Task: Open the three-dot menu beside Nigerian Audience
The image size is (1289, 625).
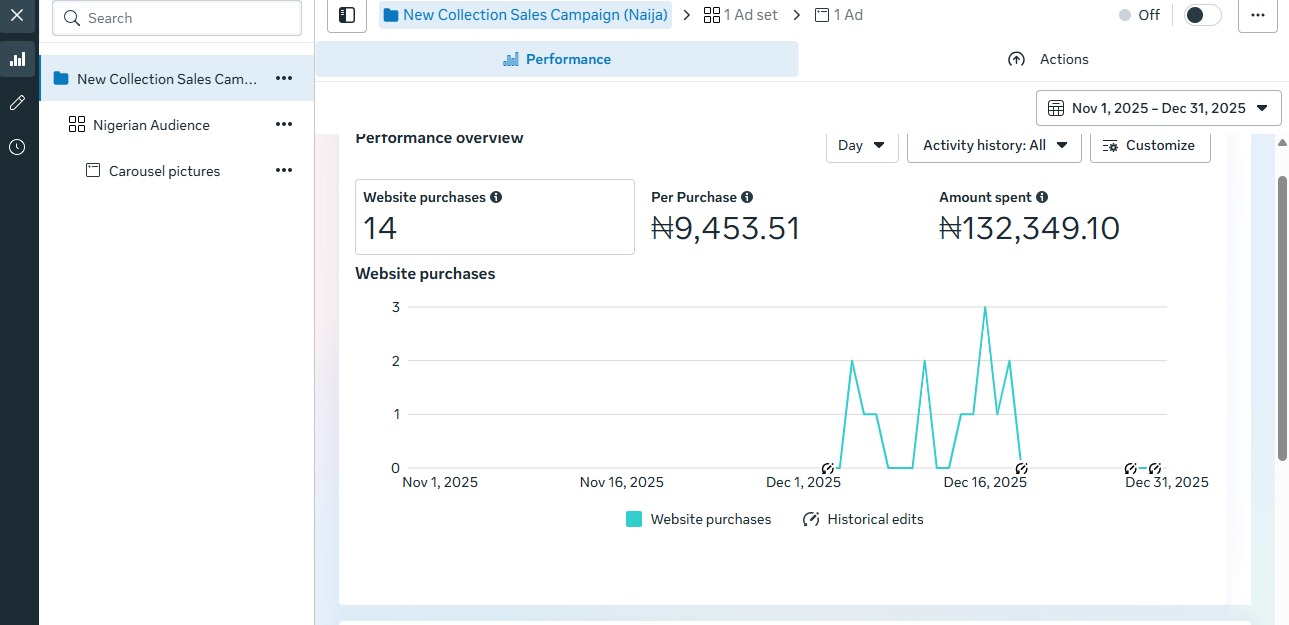Action: pos(284,124)
